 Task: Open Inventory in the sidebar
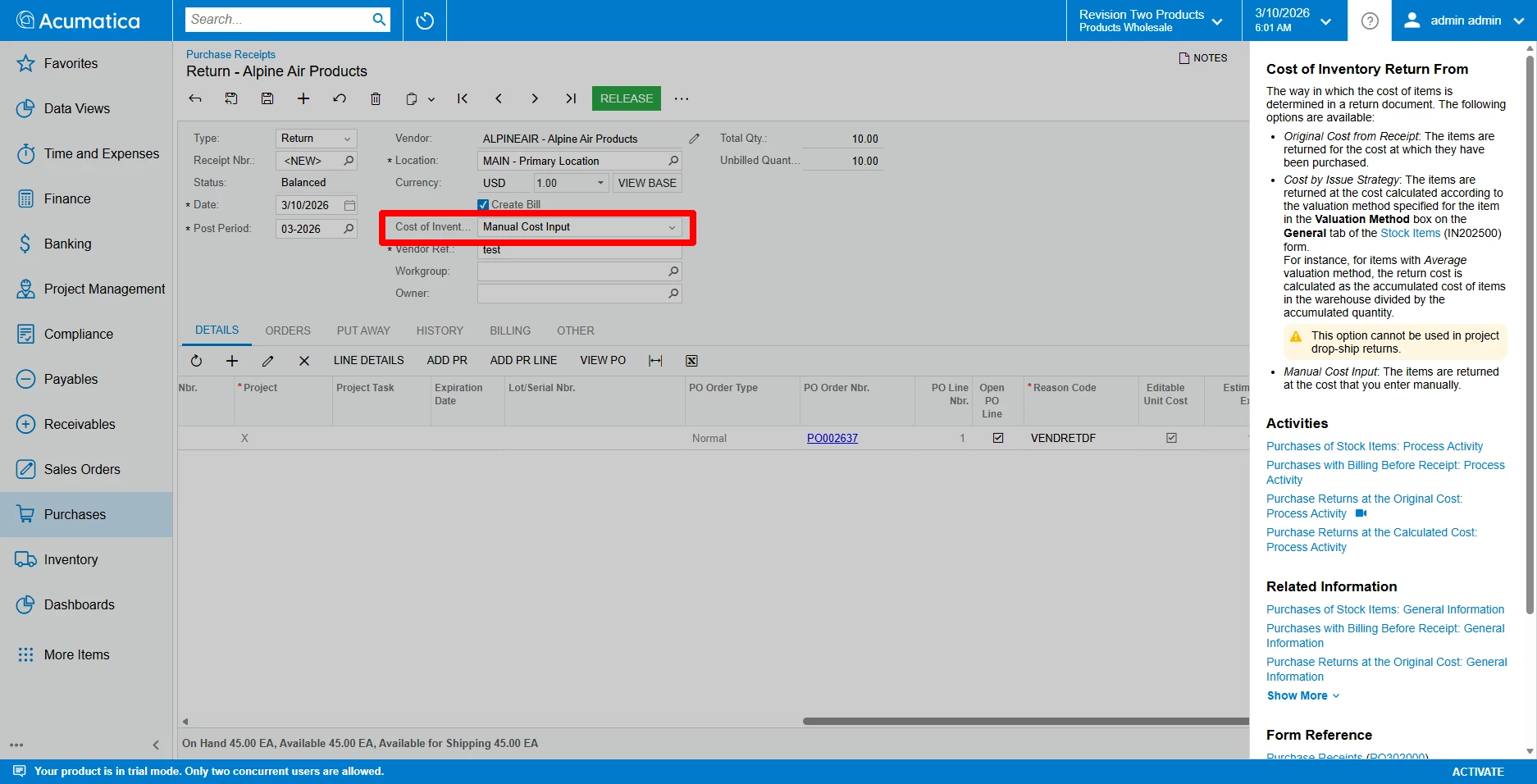coord(86,559)
